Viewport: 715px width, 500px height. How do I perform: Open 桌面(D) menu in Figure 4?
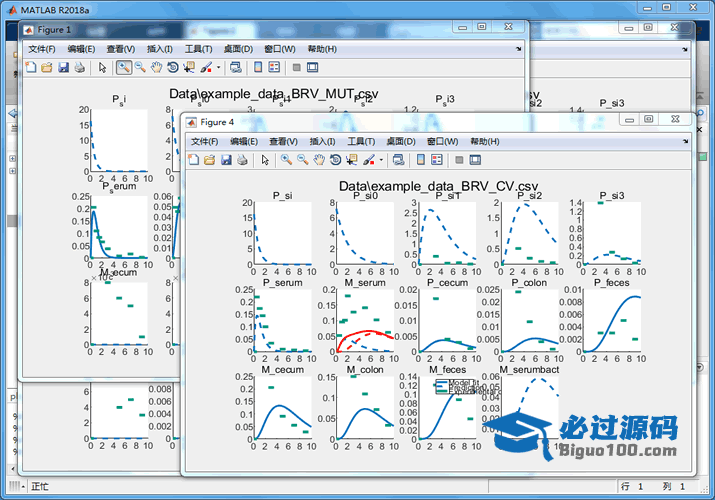click(x=401, y=142)
